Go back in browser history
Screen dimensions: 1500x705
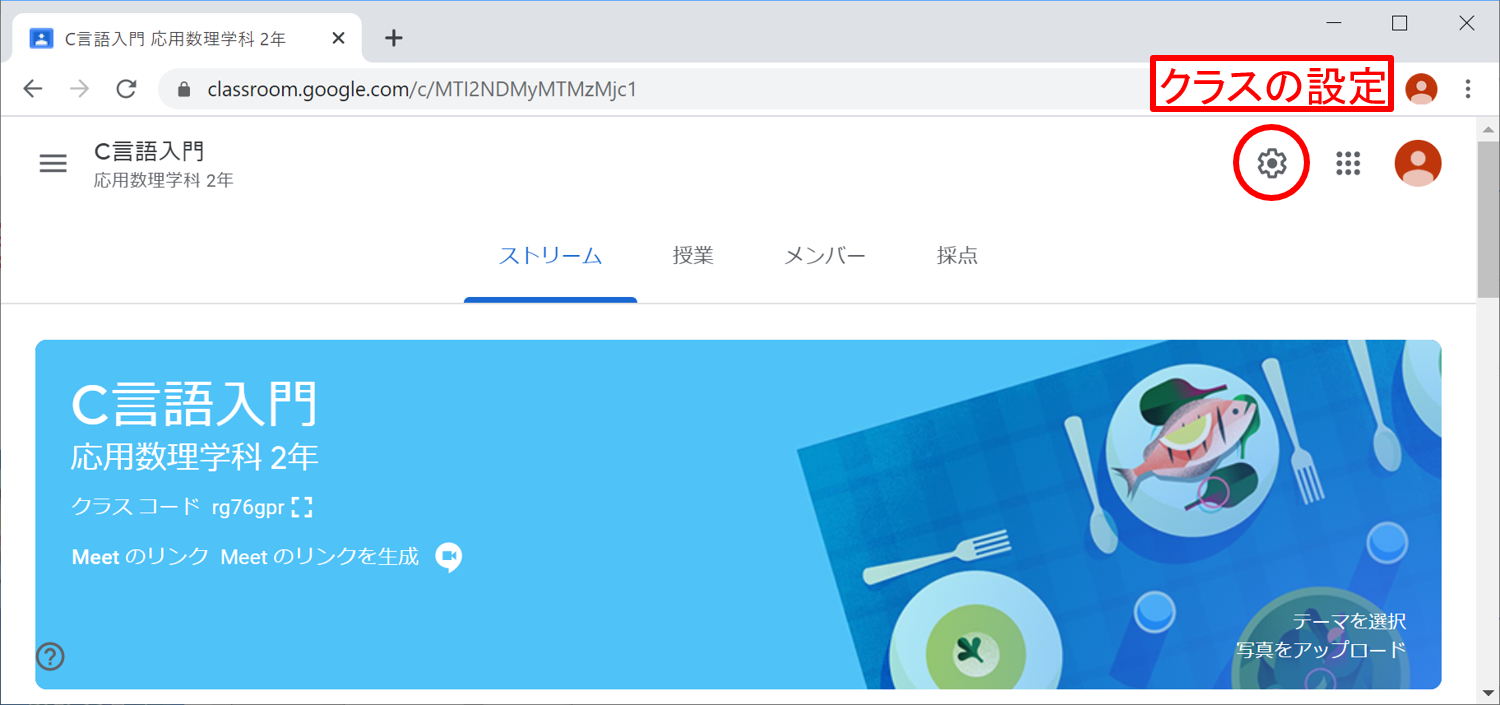click(x=33, y=89)
